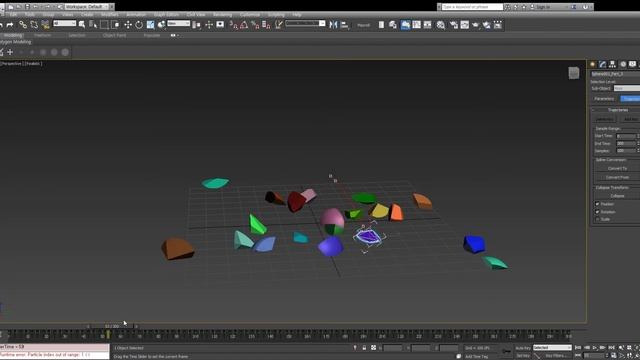Open the Render Setup icon
Viewport: 640px width, 360px height.
point(453,25)
